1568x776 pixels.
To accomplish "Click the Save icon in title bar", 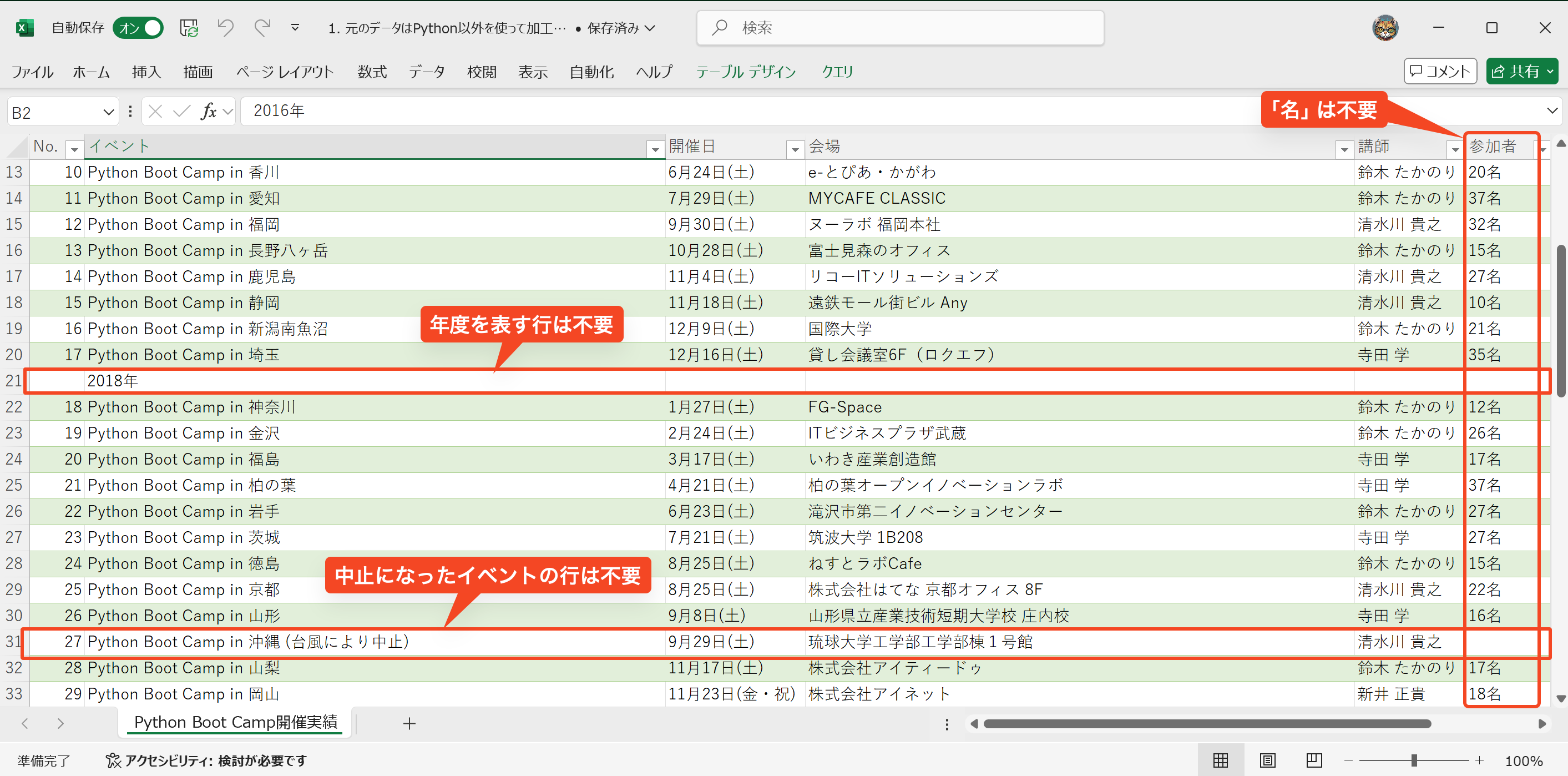I will tap(189, 28).
